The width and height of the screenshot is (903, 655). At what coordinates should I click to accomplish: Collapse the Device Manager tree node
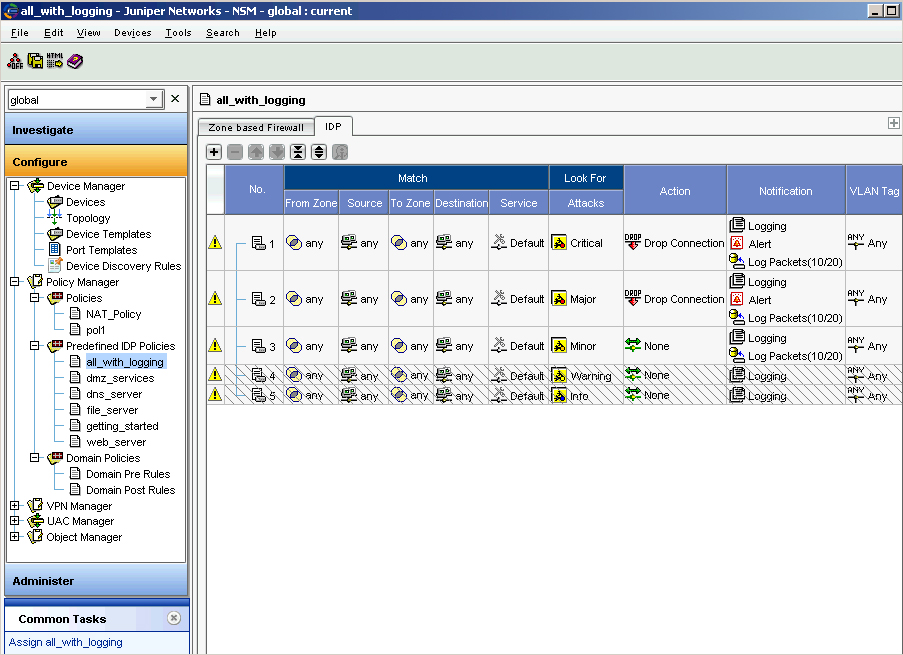[15, 186]
